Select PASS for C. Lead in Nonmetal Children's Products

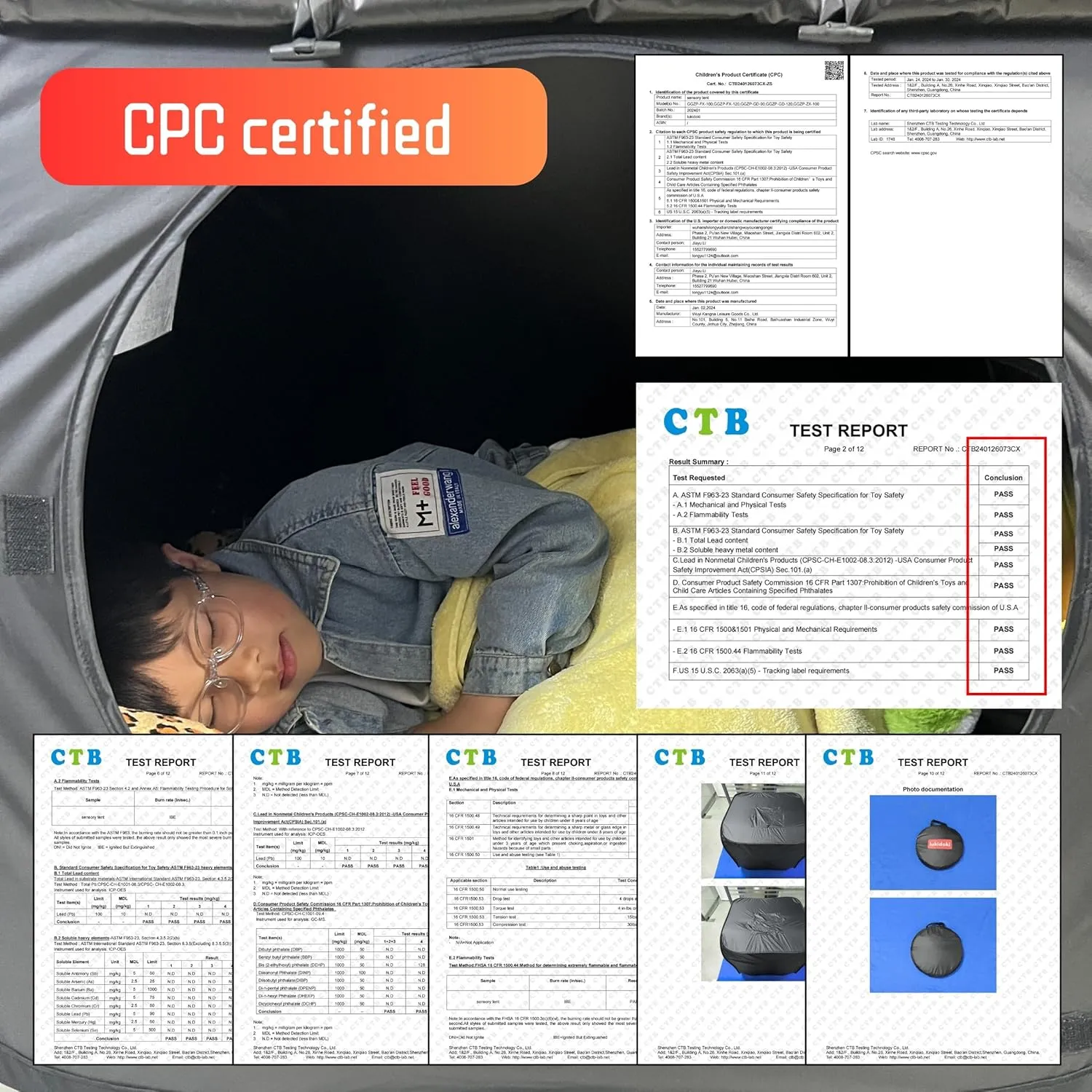[1003, 565]
